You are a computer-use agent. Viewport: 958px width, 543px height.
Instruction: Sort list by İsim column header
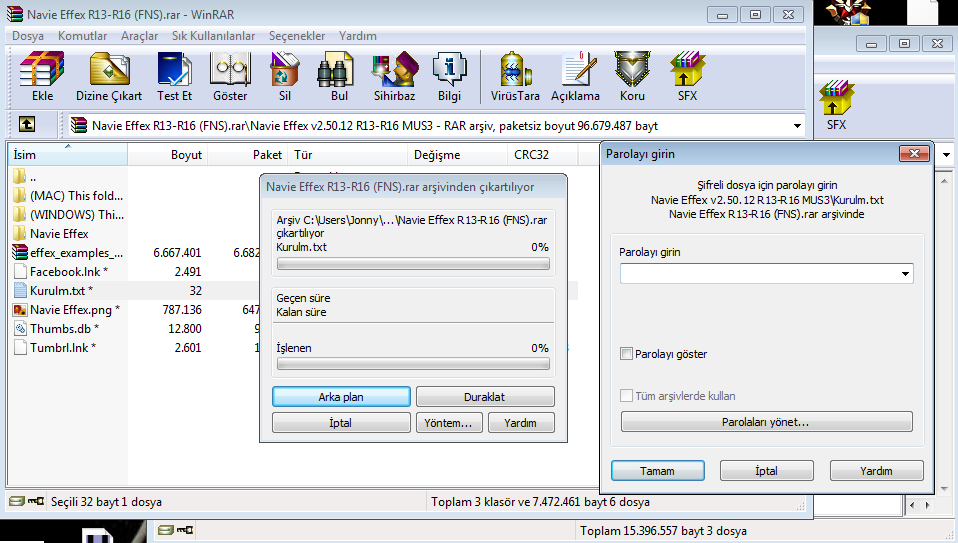tap(67, 155)
